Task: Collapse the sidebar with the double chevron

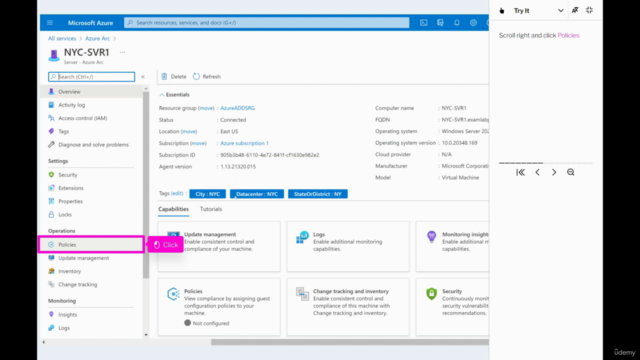Action: tap(143, 77)
